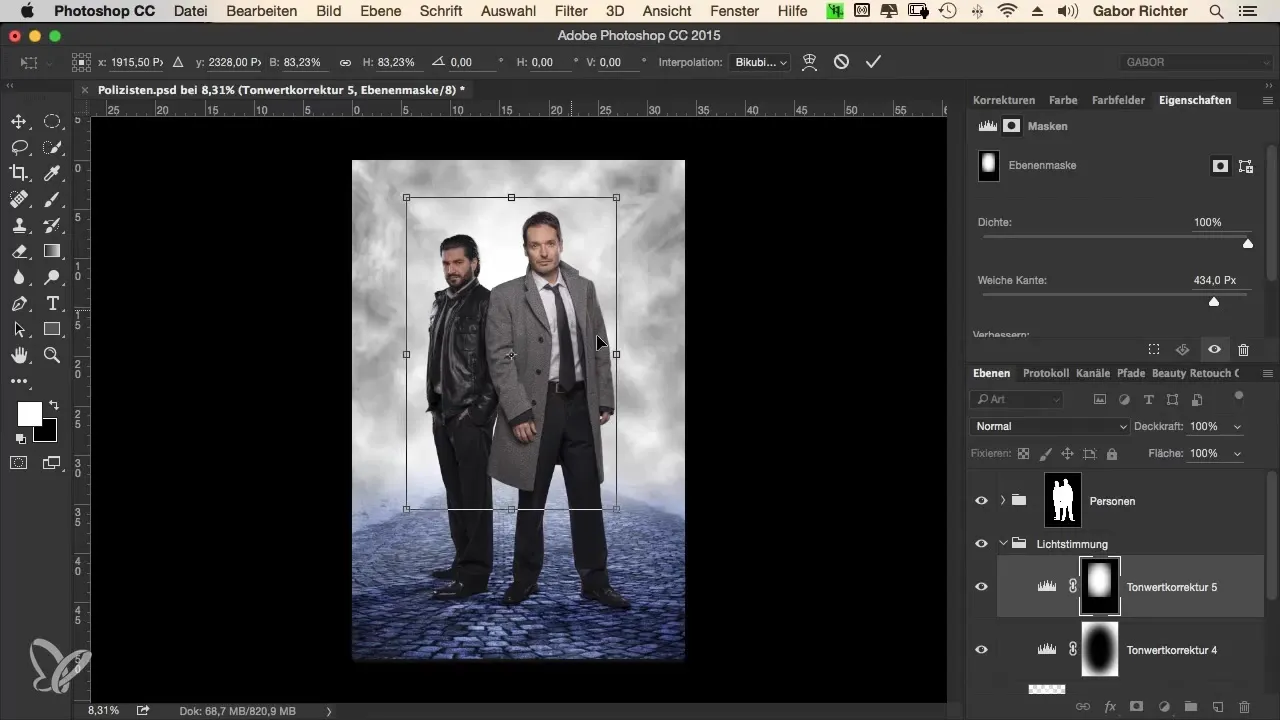This screenshot has width=1280, height=720.
Task: Toggle the width-height link in options bar
Action: click(x=345, y=62)
